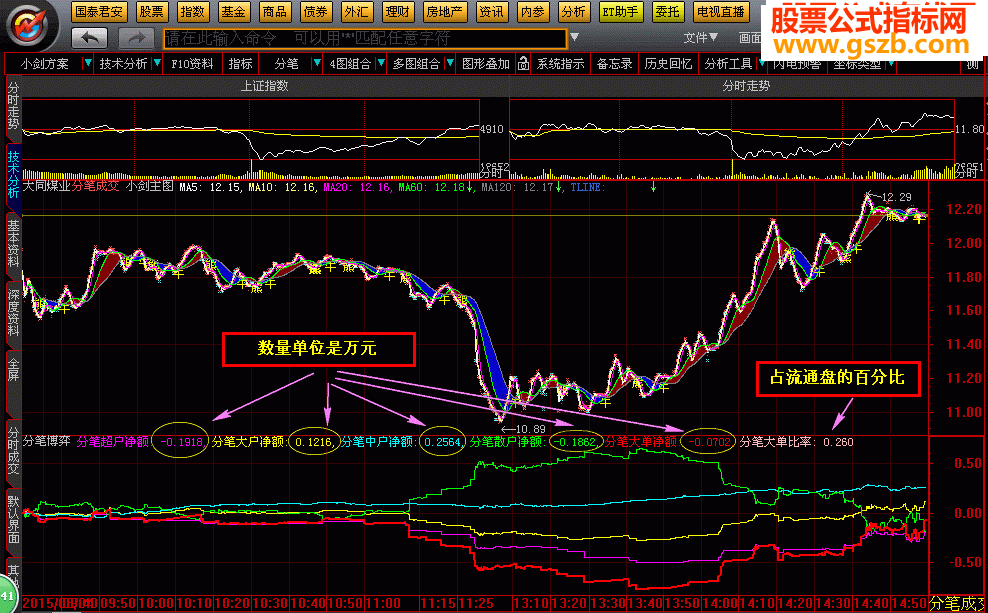Open the 备忘录 memo button
Viewport: 988px width, 613px height.
click(614, 64)
